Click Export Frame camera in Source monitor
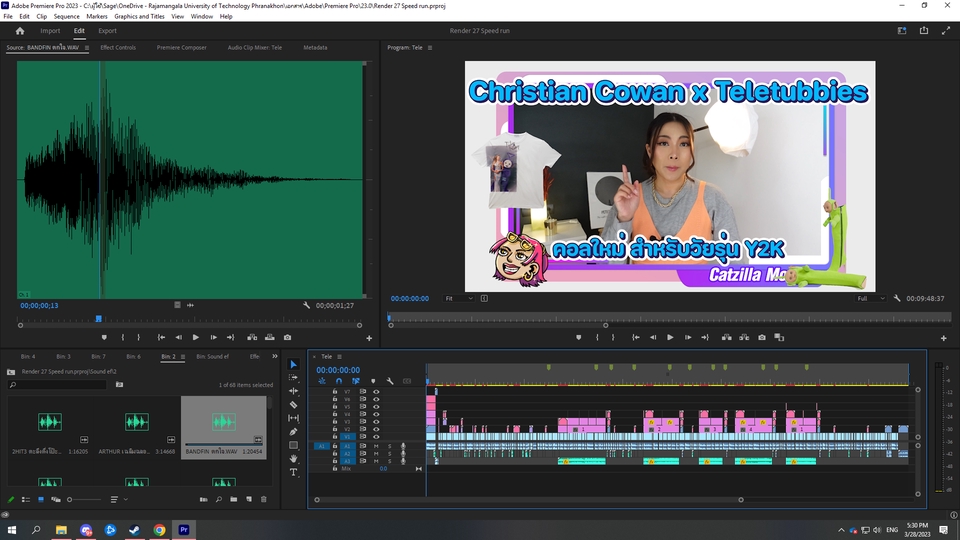 pos(287,337)
